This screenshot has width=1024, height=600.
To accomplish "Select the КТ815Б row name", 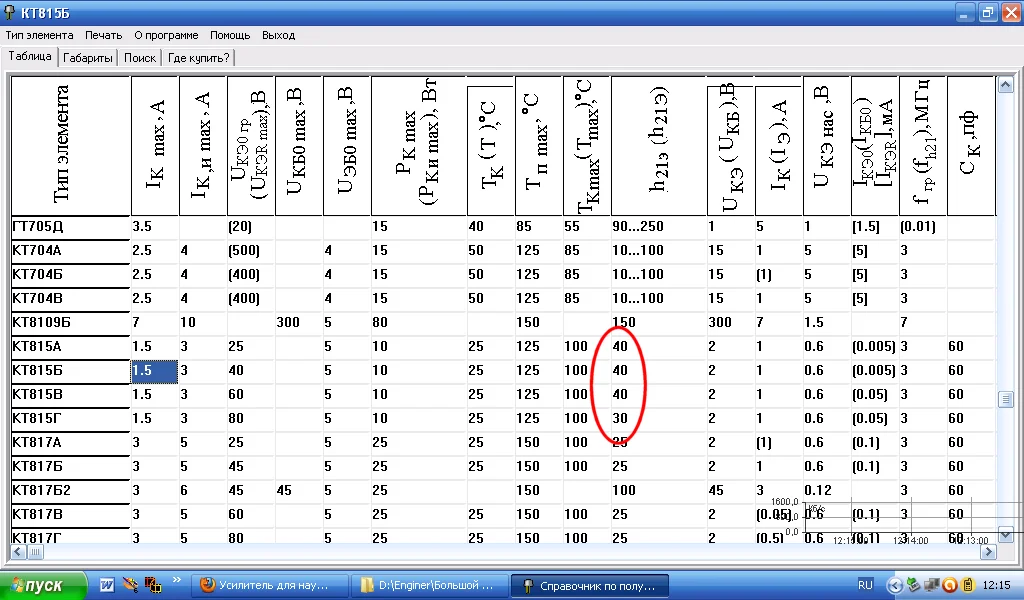I will click(71, 371).
